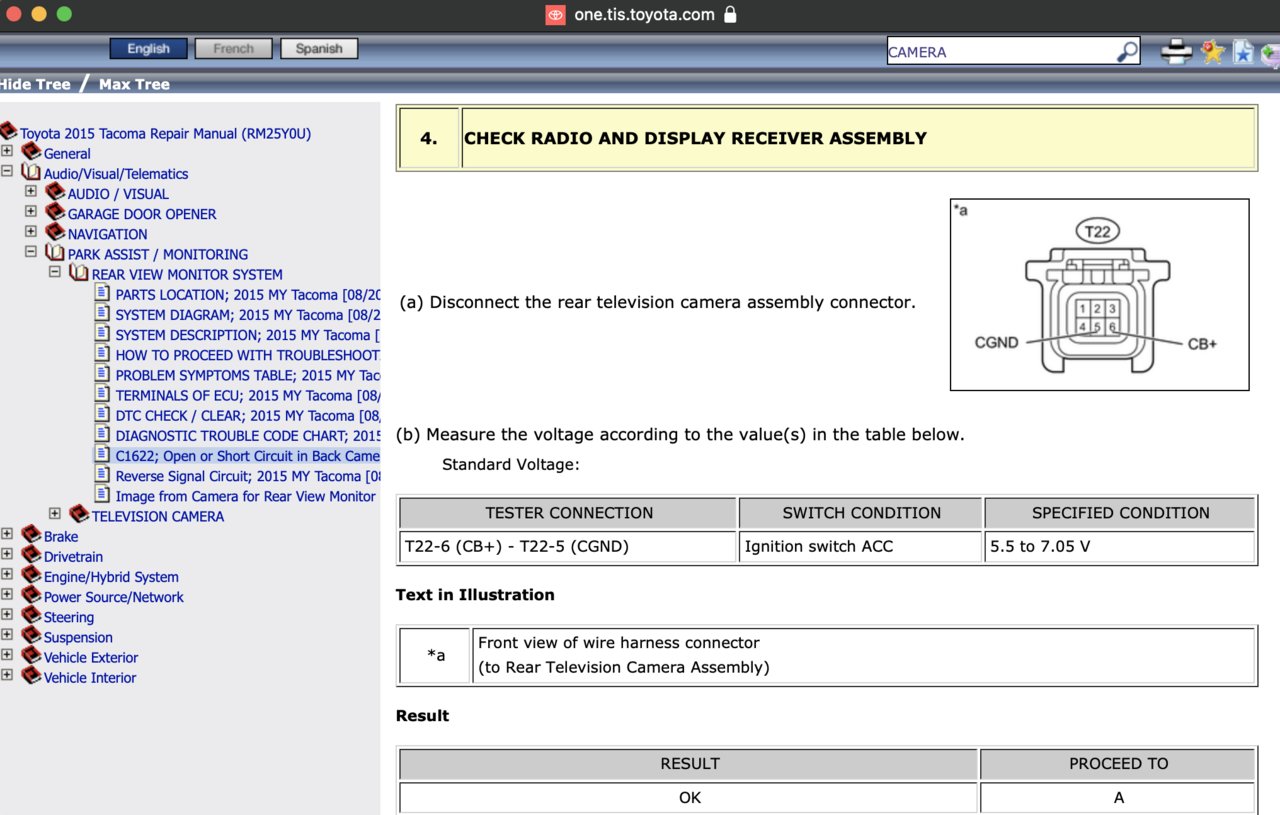Click the Hide Tree link
The width and height of the screenshot is (1280, 815).
coord(35,84)
